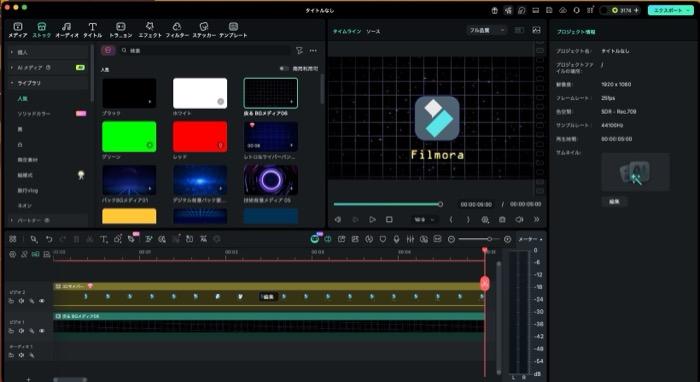This screenshot has width=700, height=382.
Task: Step back one frame in preview
Action: [x=338, y=220]
